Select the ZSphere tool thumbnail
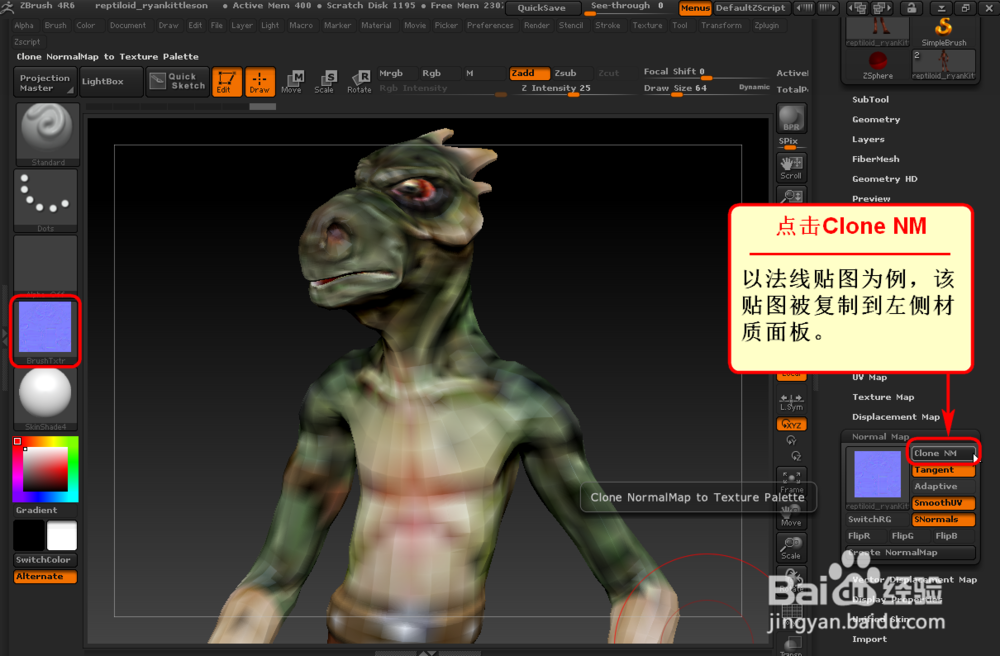1000x656 pixels. coord(878,64)
